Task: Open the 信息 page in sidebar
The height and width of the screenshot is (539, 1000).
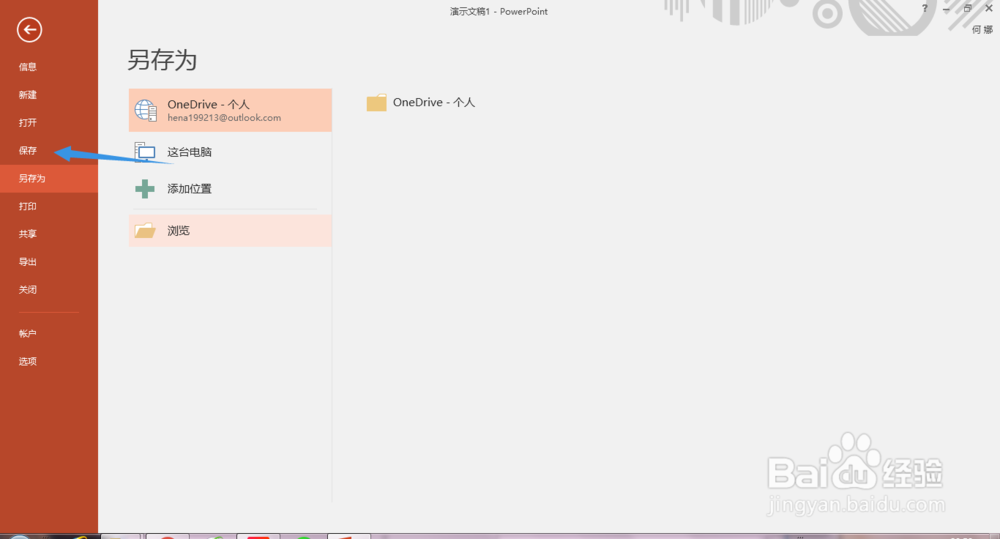Action: (x=27, y=67)
